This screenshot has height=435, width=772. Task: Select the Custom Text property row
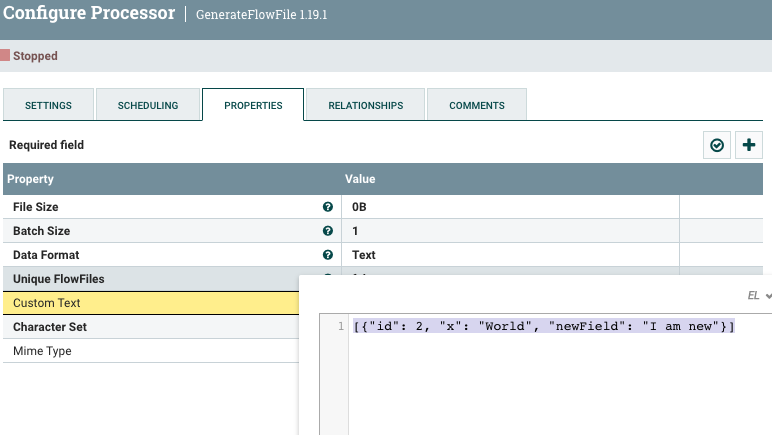click(x=151, y=303)
